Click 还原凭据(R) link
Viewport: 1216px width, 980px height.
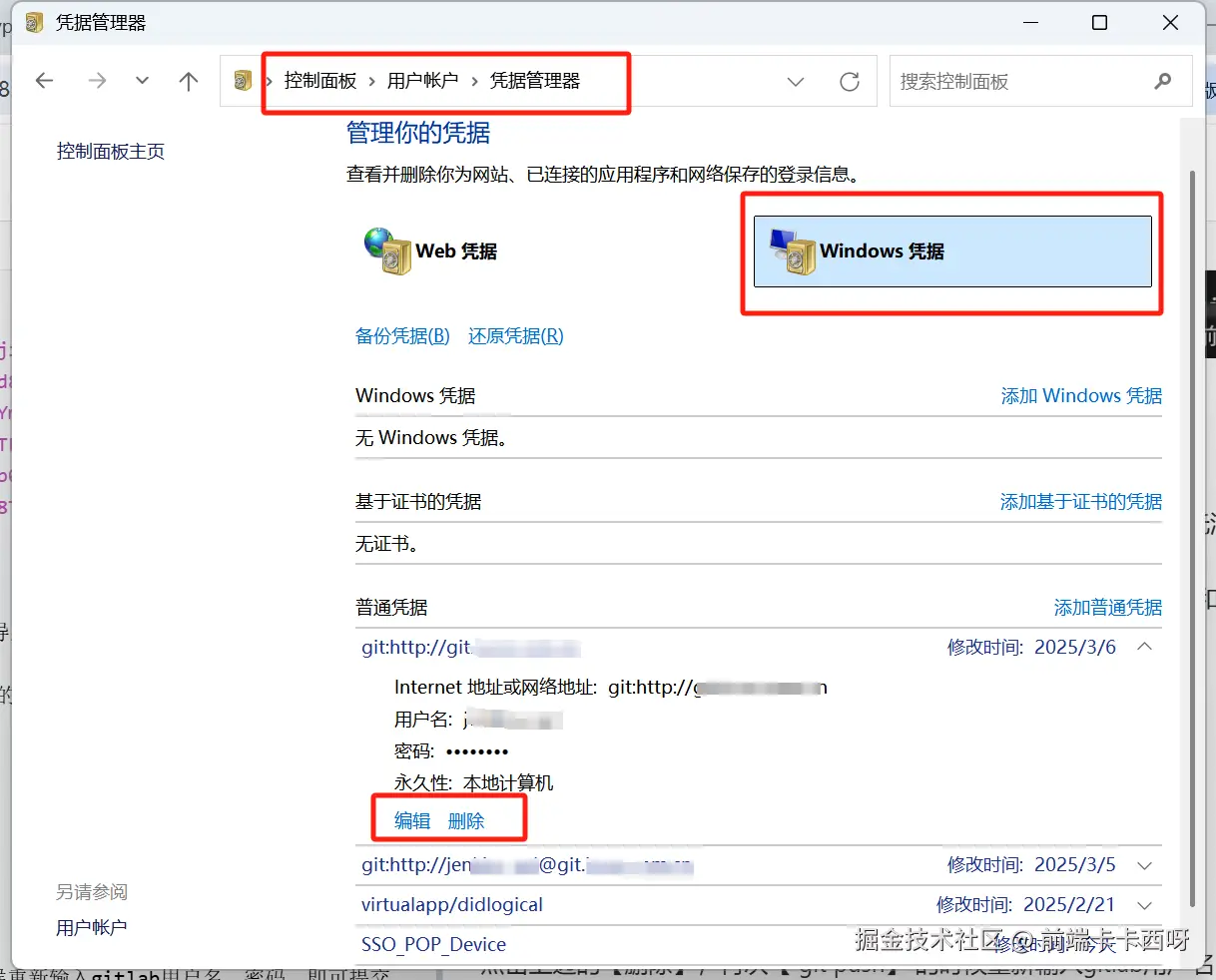click(516, 336)
